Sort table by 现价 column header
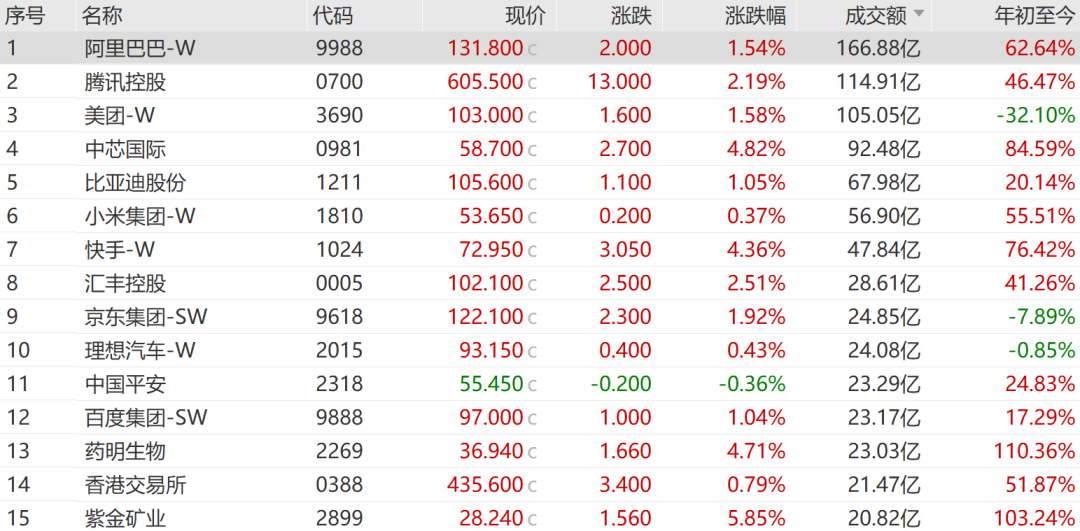The width and height of the screenshot is (1080, 531). [x=526, y=15]
